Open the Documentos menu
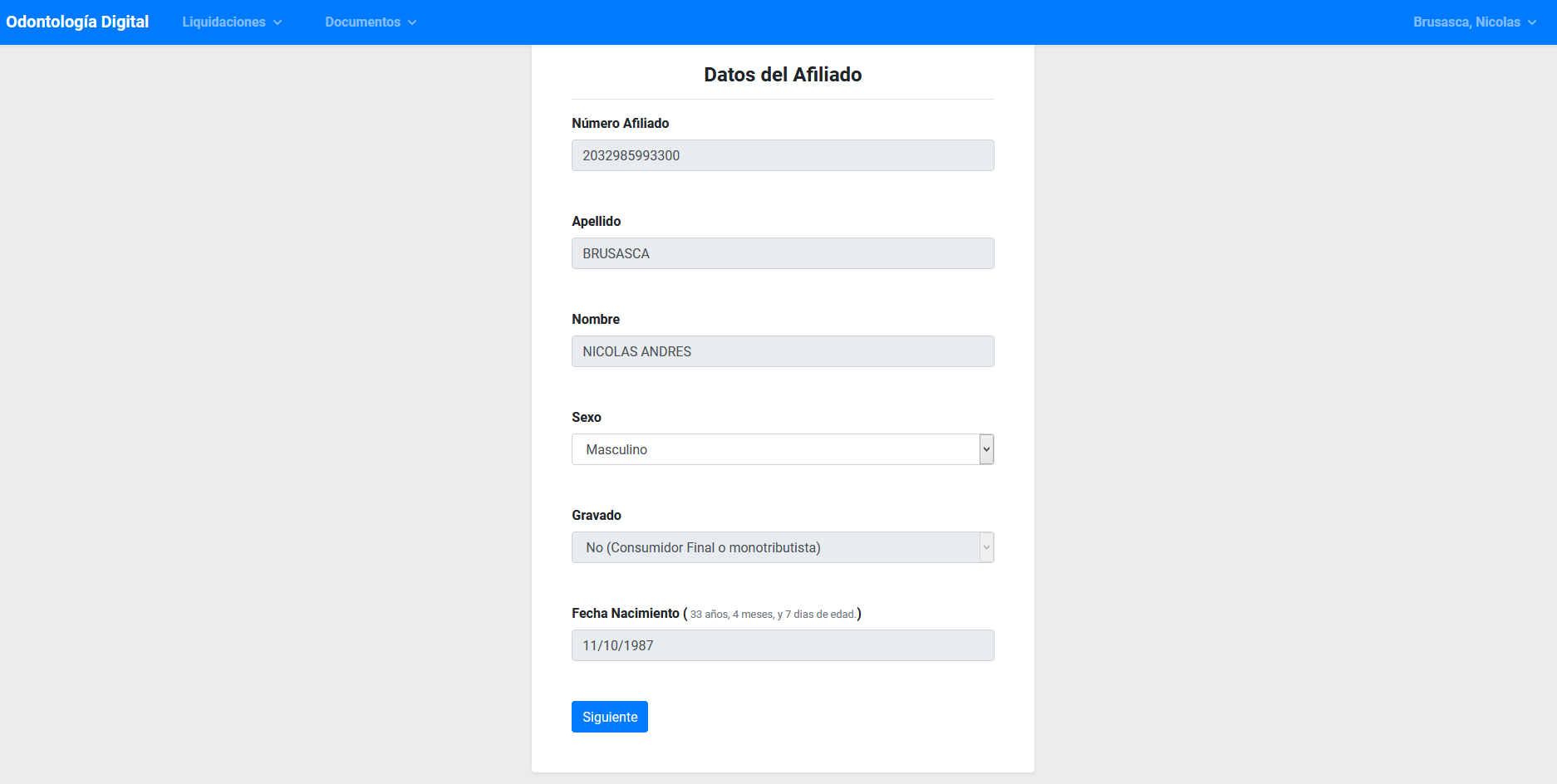 click(362, 22)
